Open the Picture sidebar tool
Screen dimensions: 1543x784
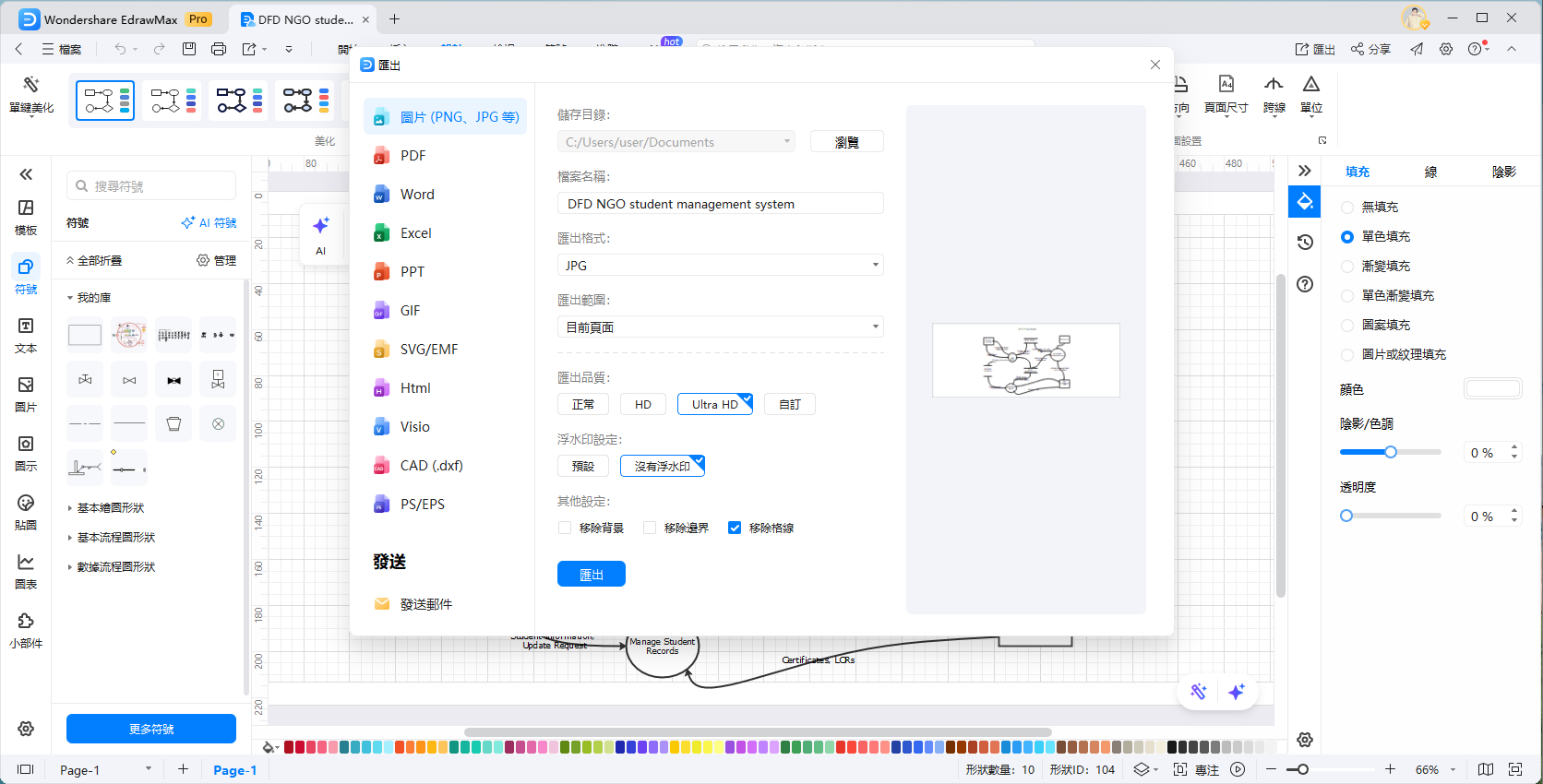(x=26, y=395)
